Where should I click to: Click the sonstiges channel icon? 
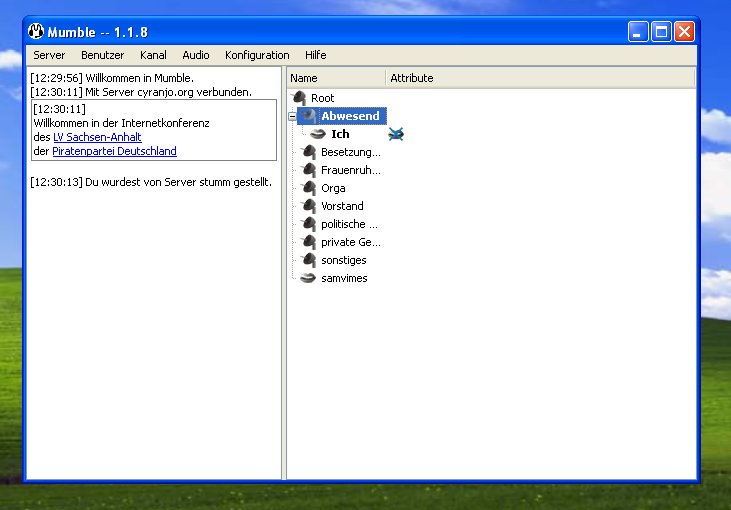coord(309,260)
